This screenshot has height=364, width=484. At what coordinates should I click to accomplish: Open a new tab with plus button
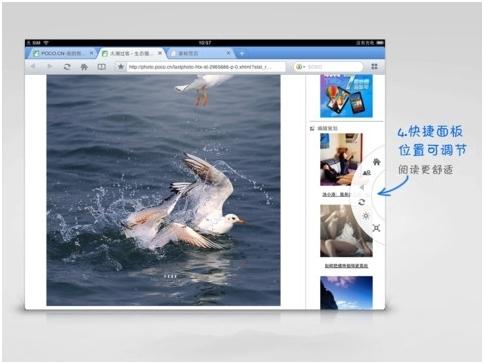[242, 53]
